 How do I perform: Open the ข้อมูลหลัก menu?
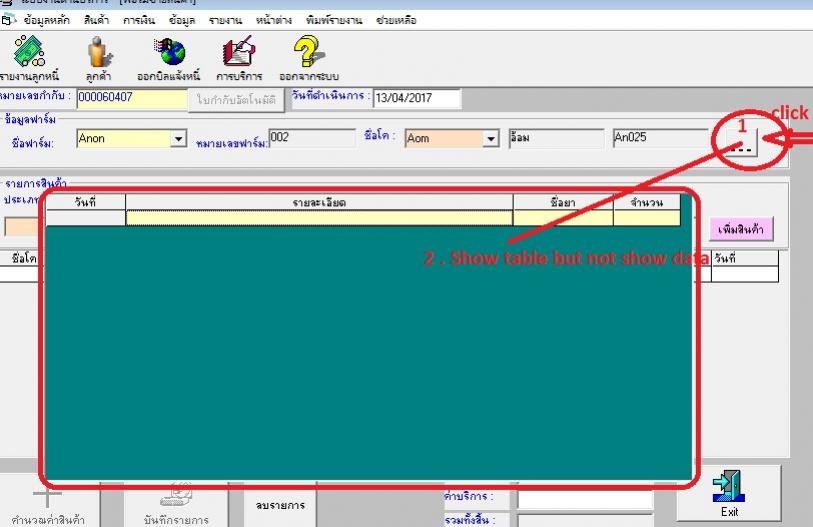tap(47, 20)
